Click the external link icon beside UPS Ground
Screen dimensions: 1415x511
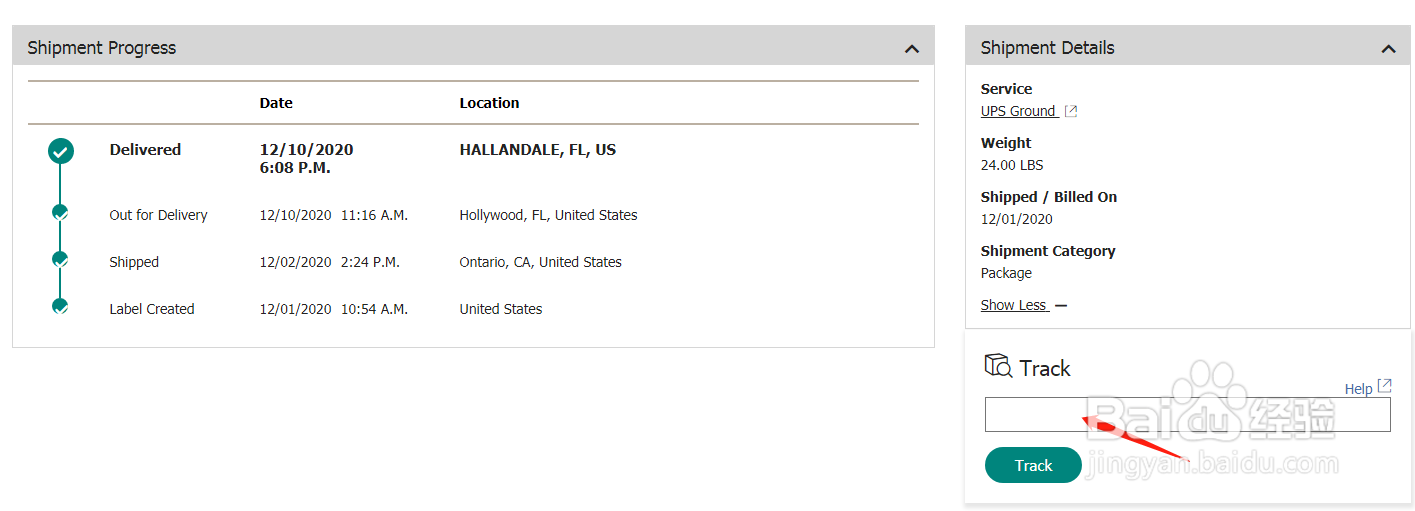tap(1071, 111)
